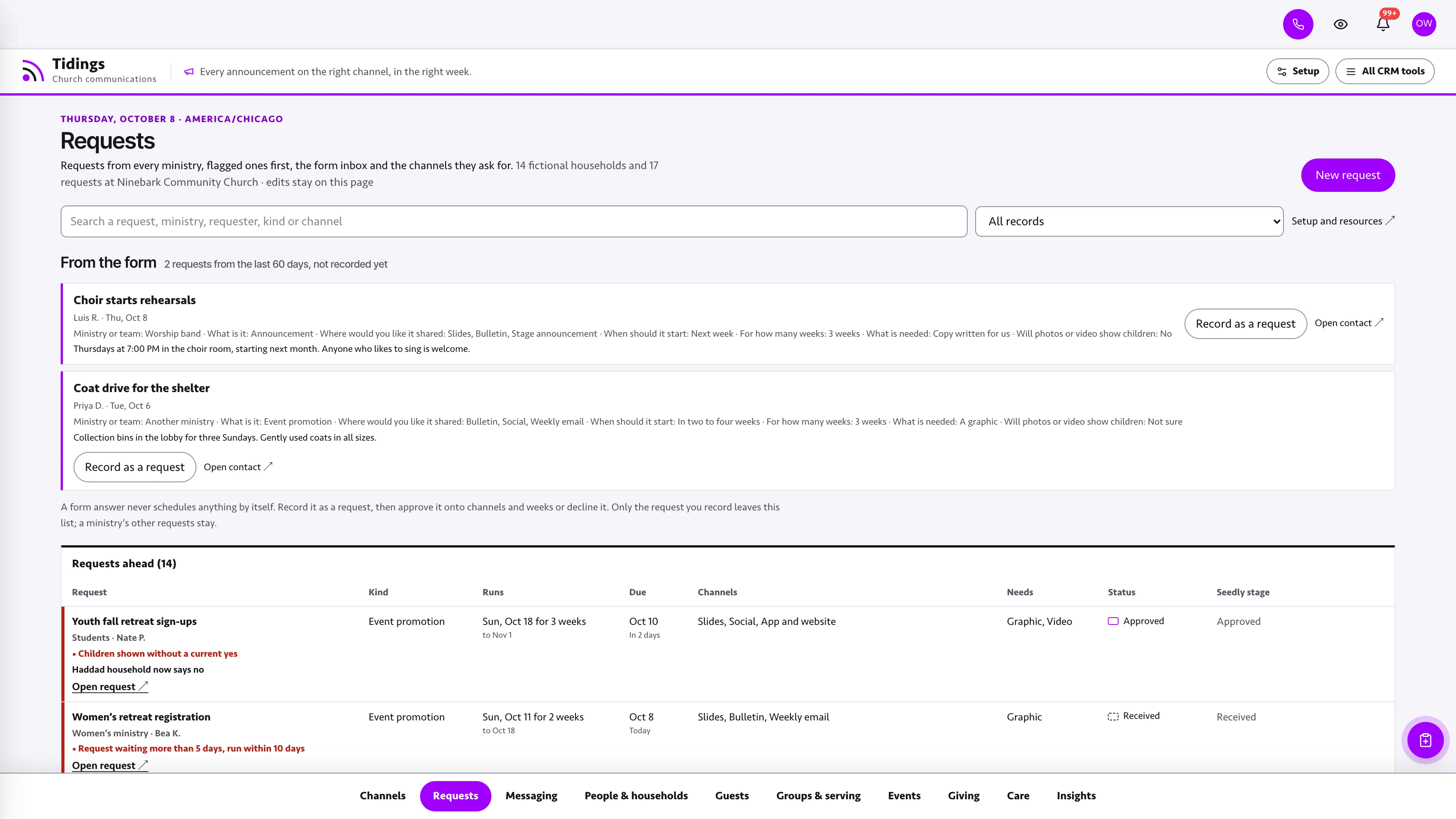Click the Choir starts rehearsals heading
The height and width of the screenshot is (819, 1456).
click(x=135, y=300)
